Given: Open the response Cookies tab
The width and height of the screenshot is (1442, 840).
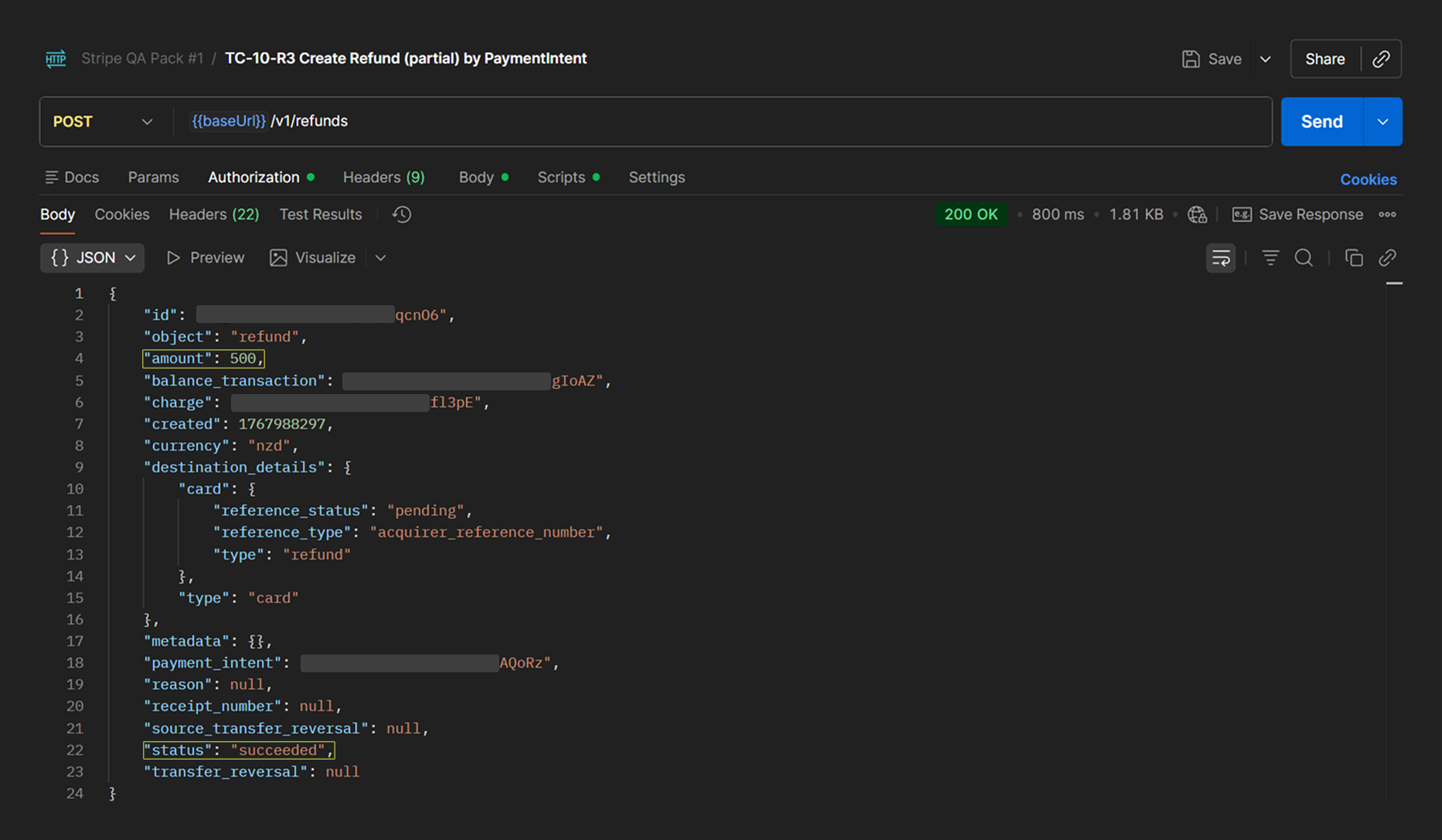Looking at the screenshot, I should (121, 214).
